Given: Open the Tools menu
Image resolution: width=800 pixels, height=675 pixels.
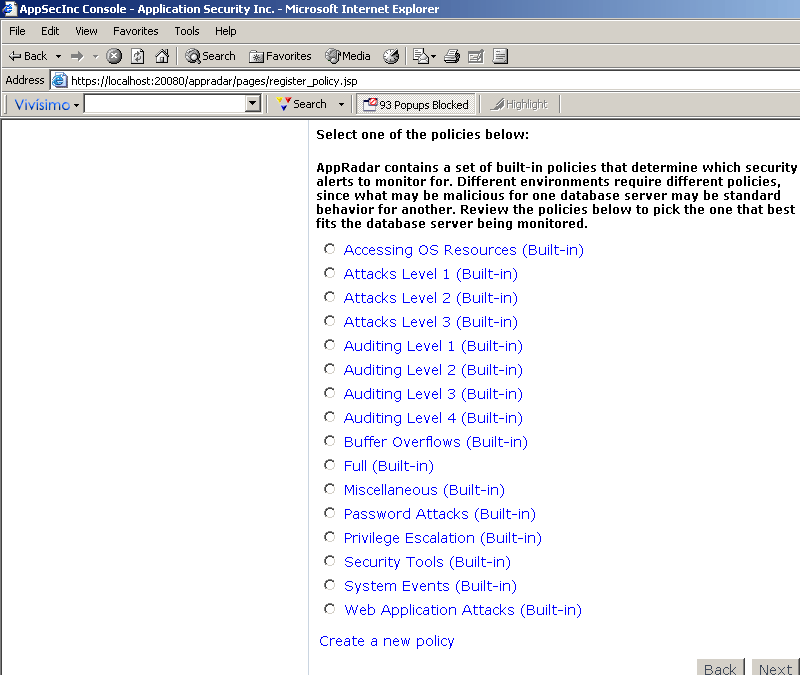Looking at the screenshot, I should coord(187,31).
